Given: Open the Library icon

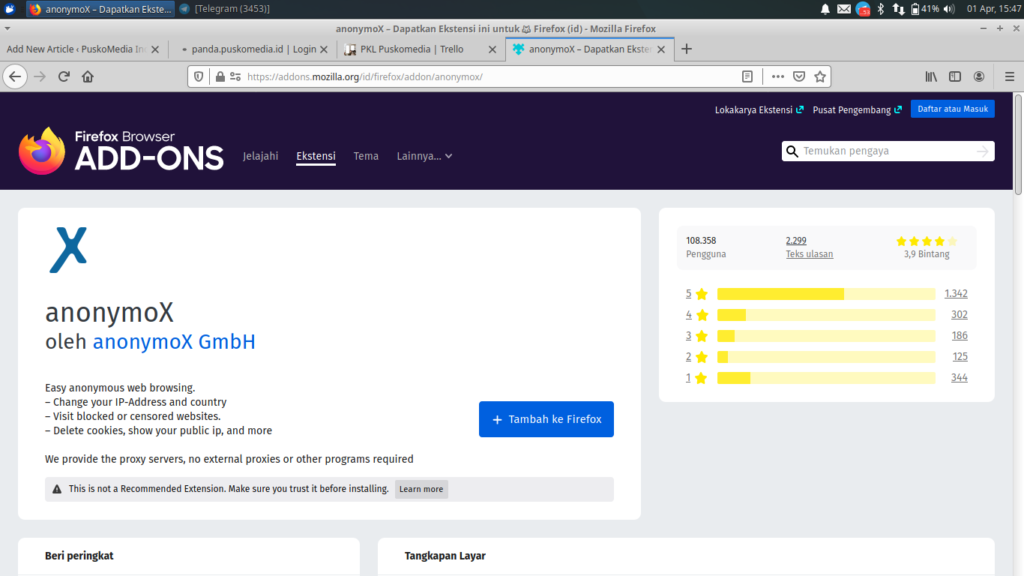Looking at the screenshot, I should [x=931, y=76].
